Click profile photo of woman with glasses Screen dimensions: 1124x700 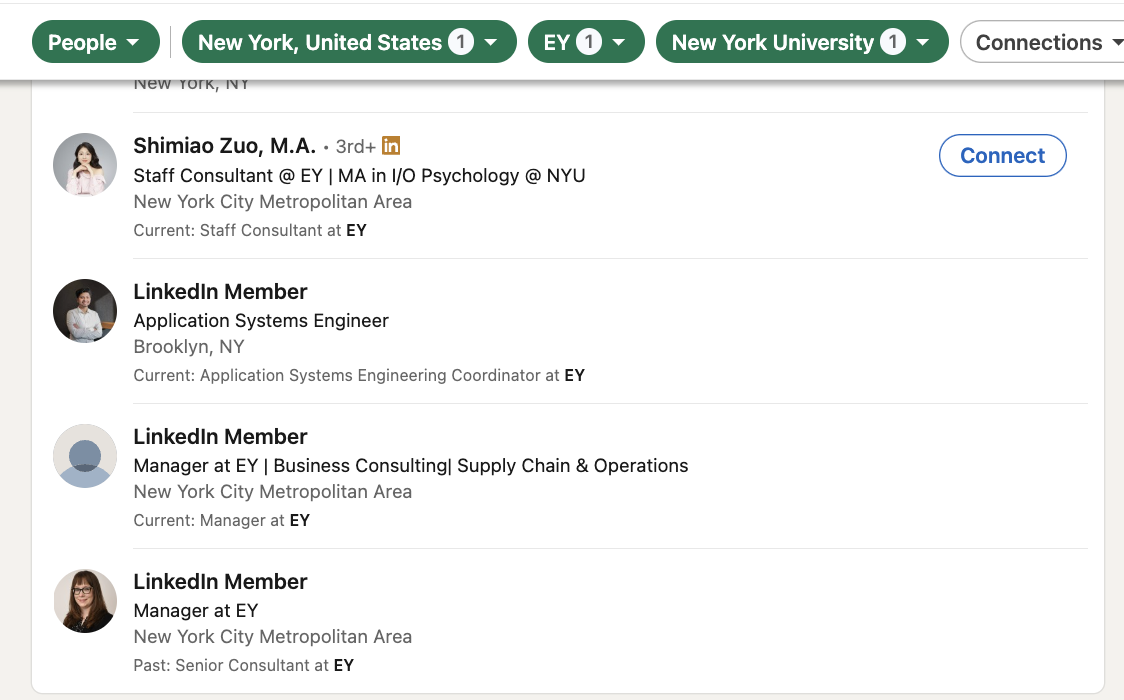(85, 601)
